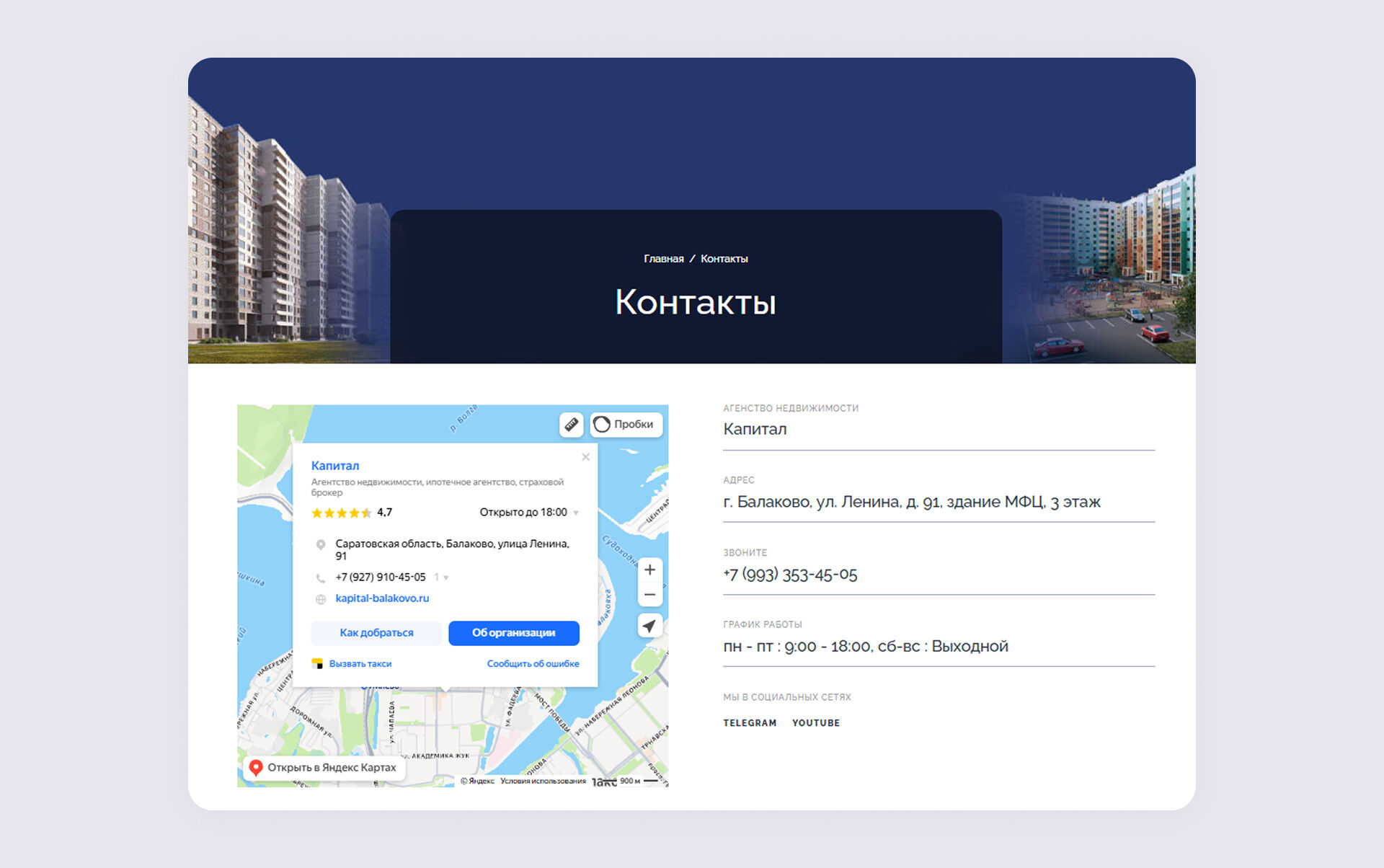Screen dimensions: 1384x868
Task: Toggle the Пробки traffic layer
Action: coord(625,425)
